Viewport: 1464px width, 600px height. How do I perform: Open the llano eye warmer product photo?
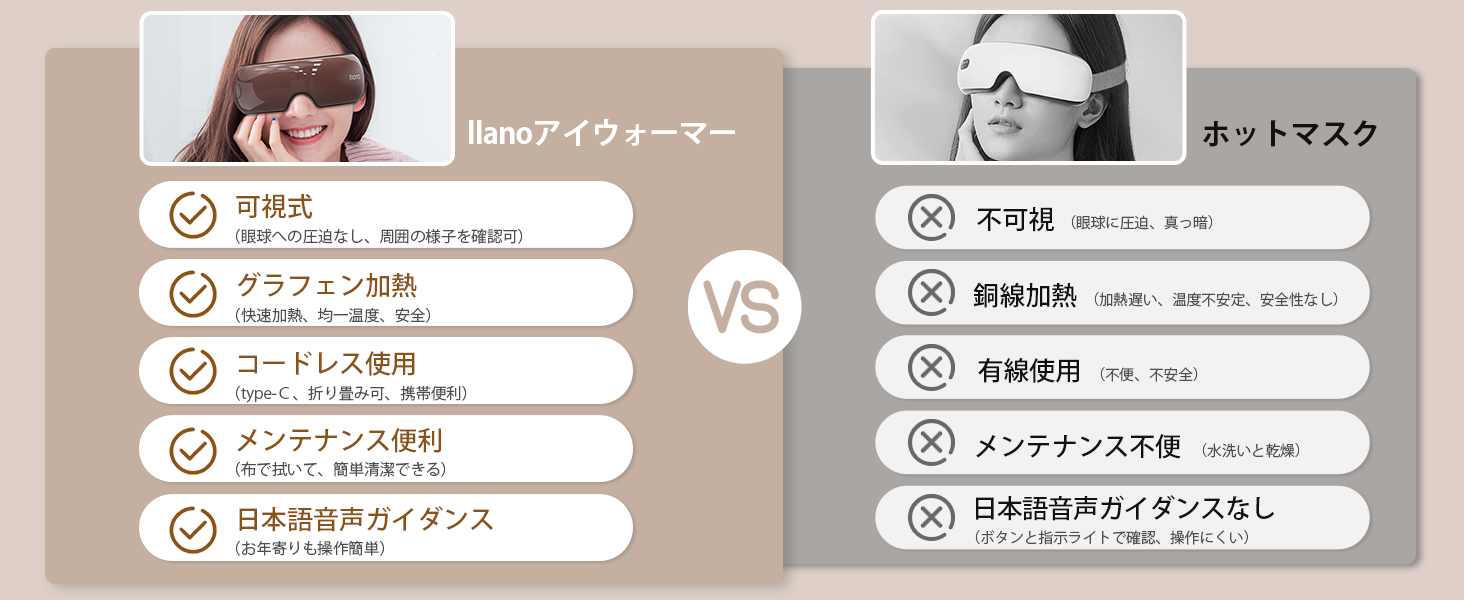click(x=297, y=88)
